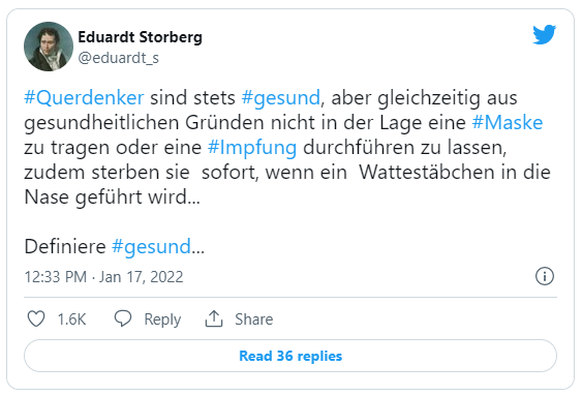Click the Share text label
Image resolution: width=582 pixels, height=396 pixels.
[x=254, y=319]
